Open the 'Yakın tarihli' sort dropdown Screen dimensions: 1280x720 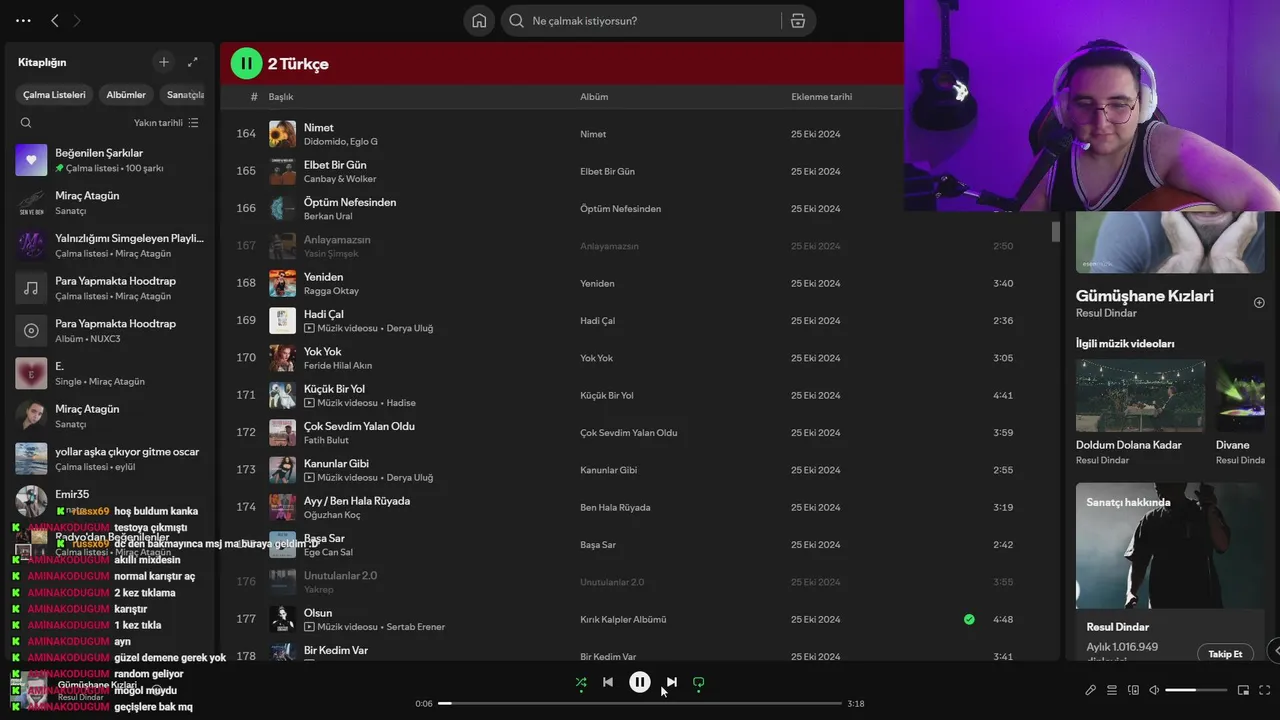[166, 123]
